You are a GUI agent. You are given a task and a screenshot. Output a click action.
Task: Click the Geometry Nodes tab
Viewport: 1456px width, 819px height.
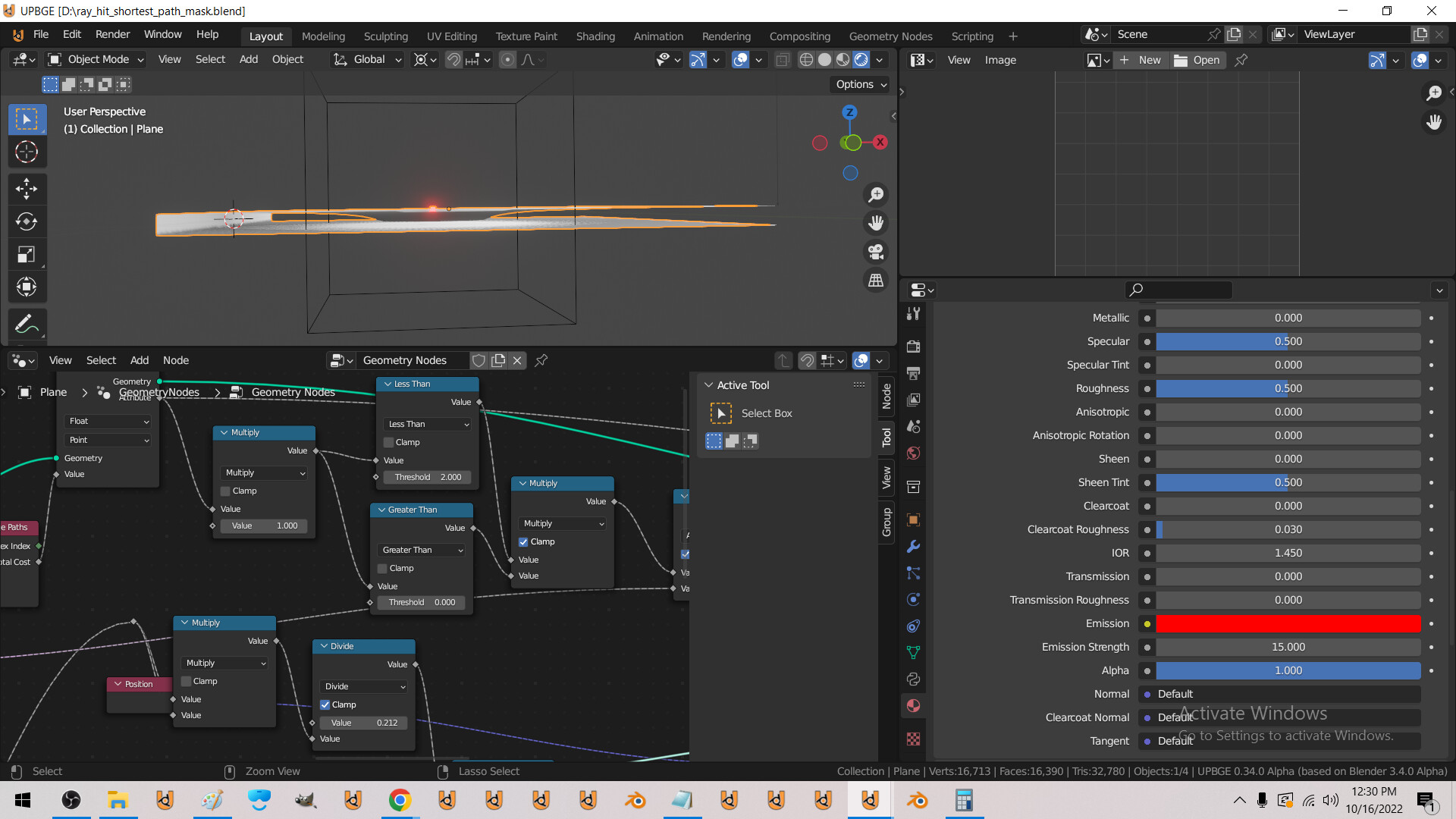tap(889, 36)
